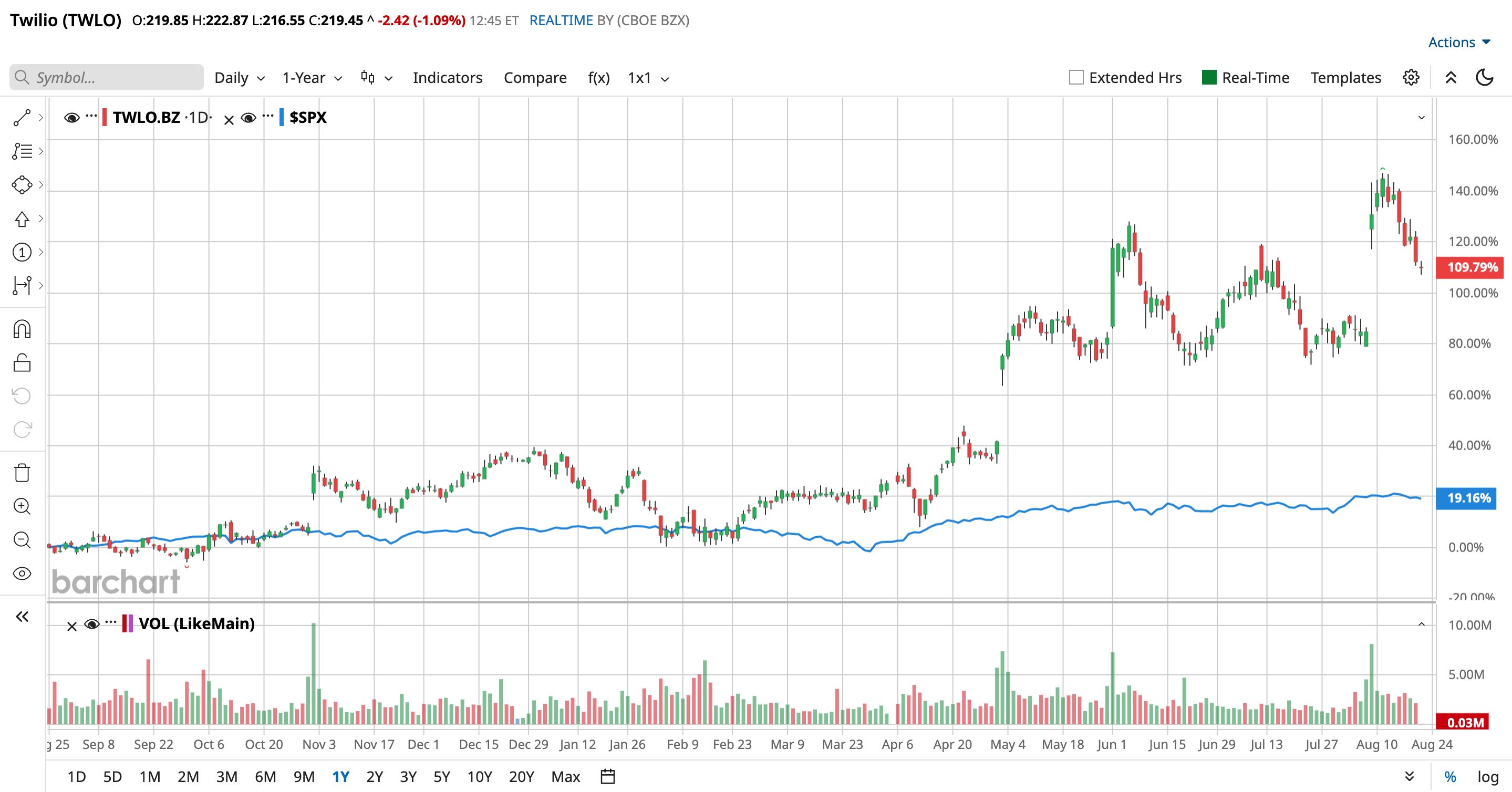This screenshot has height=792, width=1512.
Task: Select the measurement tool icon
Action: [22, 286]
